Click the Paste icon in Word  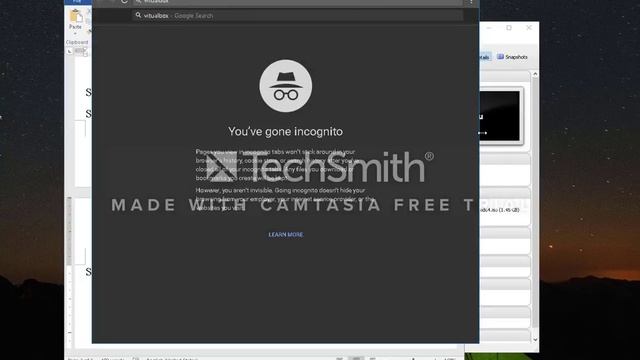[75, 17]
